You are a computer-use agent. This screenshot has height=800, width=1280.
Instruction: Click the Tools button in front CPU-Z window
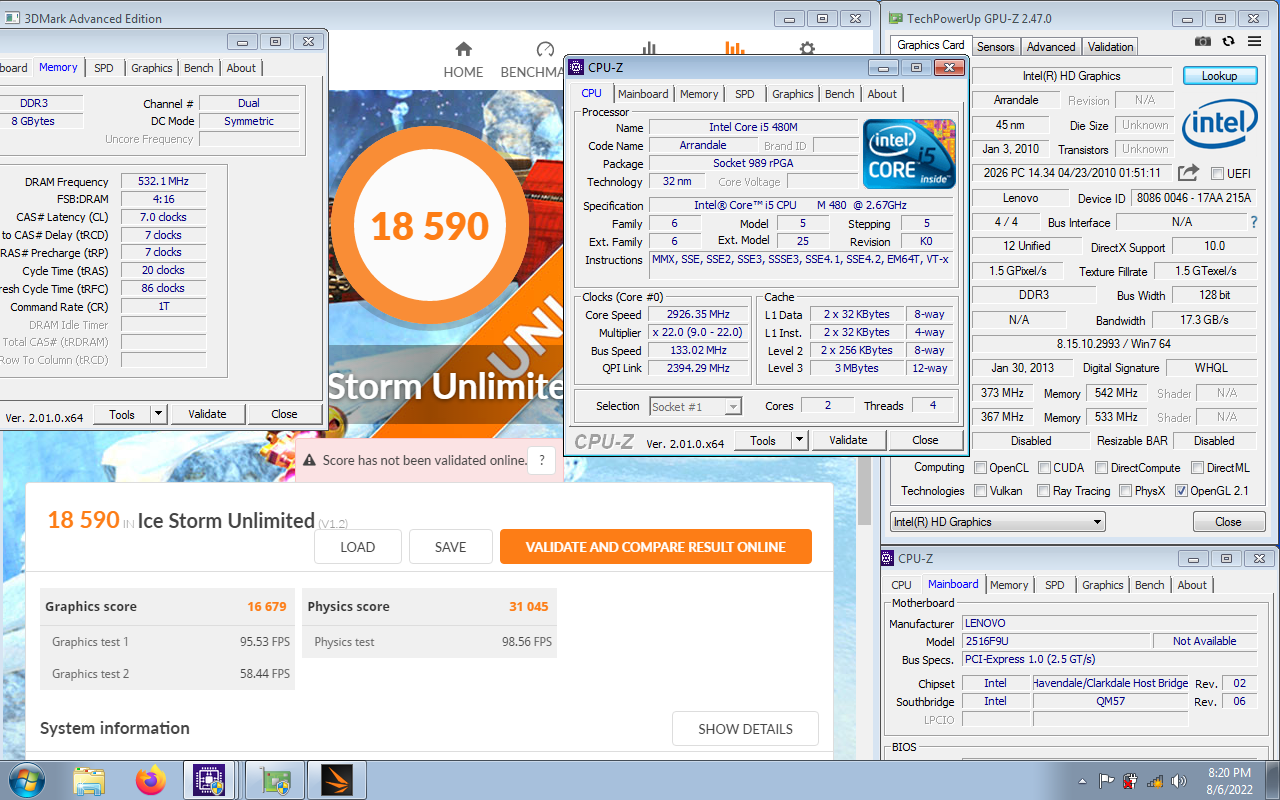tap(763, 440)
